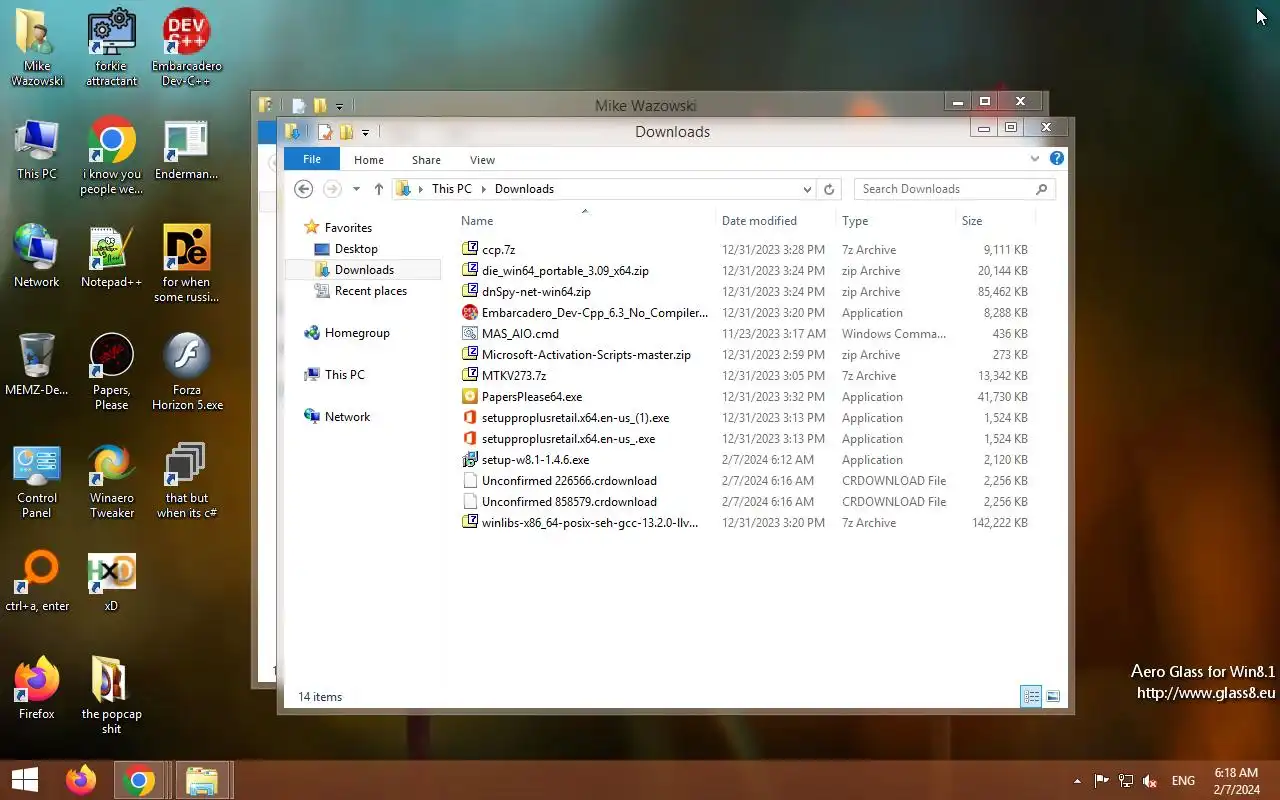Viewport: 1280px width, 800px height.
Task: Open the File tab in Downloads window
Action: (x=312, y=160)
